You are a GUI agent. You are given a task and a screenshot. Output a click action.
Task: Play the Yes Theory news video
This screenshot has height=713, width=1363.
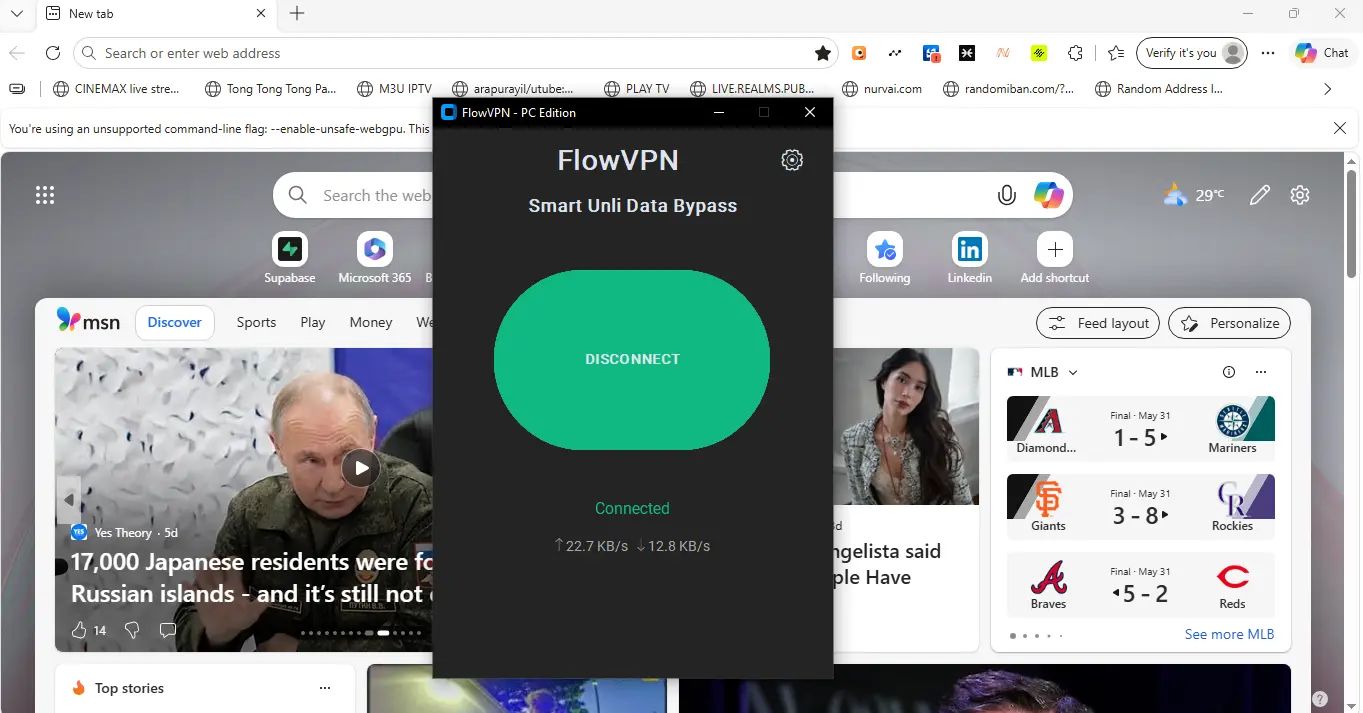361,467
